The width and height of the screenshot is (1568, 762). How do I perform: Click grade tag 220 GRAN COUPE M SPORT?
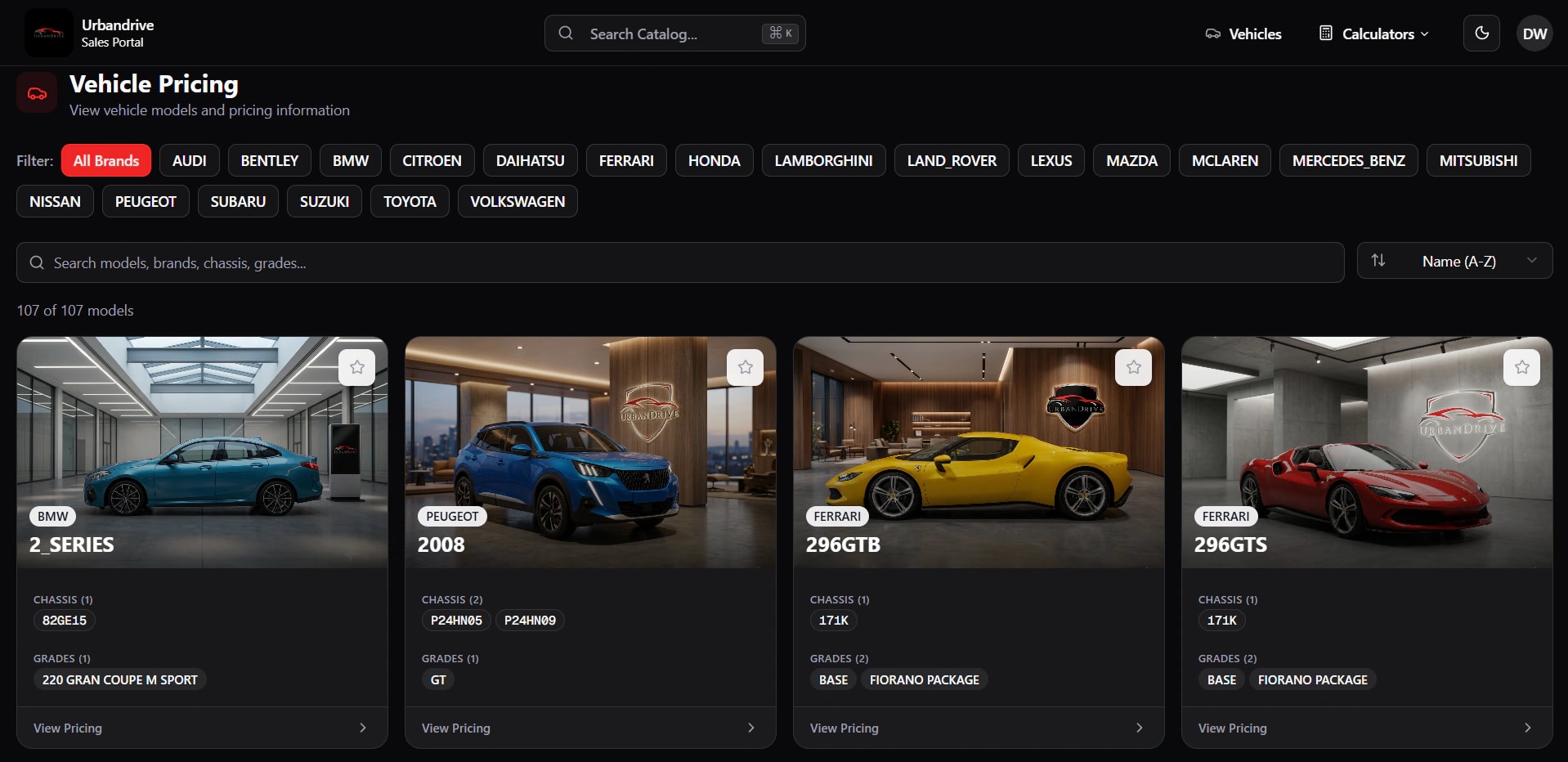120,679
